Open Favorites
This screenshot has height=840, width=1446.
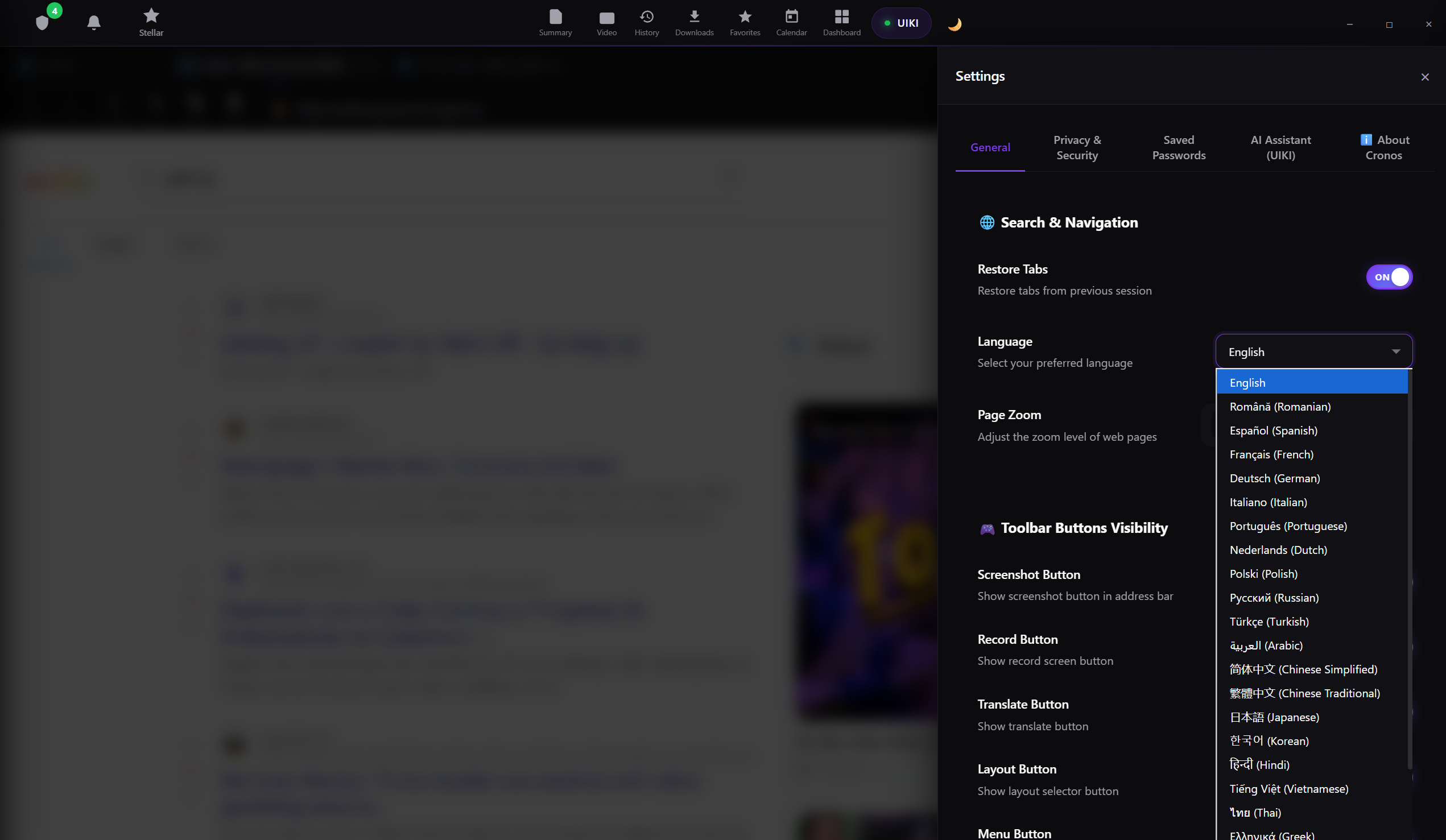point(744,22)
